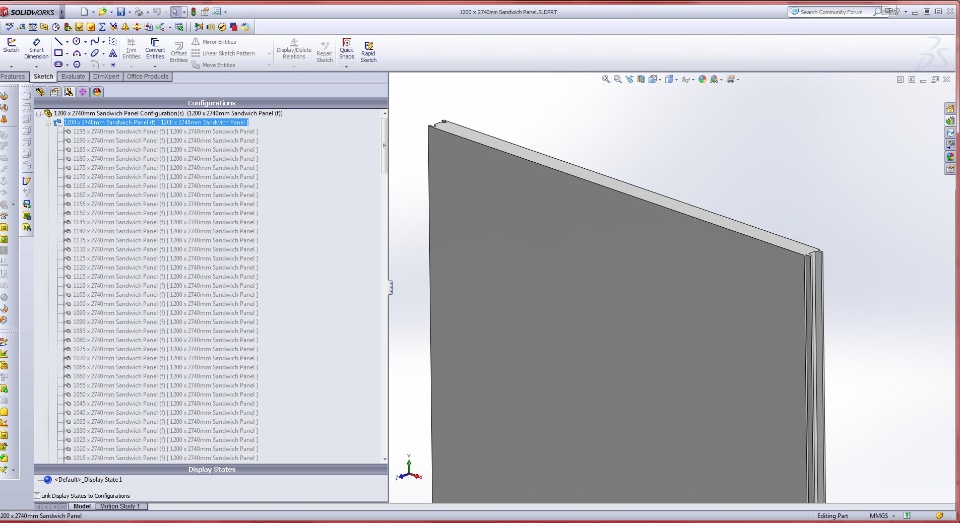Collapse the Sandwich Panel Configuration(s) root node

[x=39, y=113]
